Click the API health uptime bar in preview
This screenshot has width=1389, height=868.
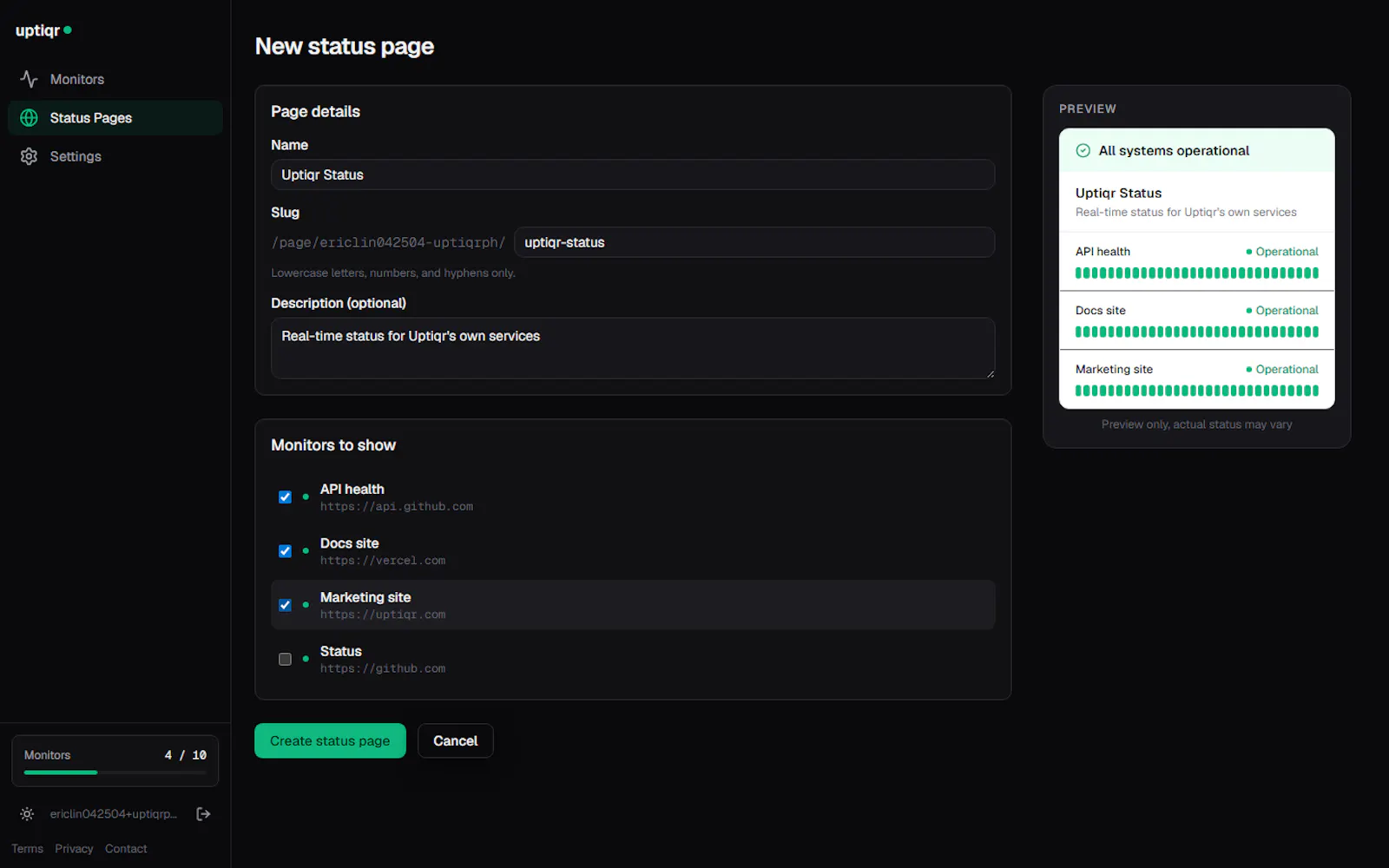tap(1196, 273)
